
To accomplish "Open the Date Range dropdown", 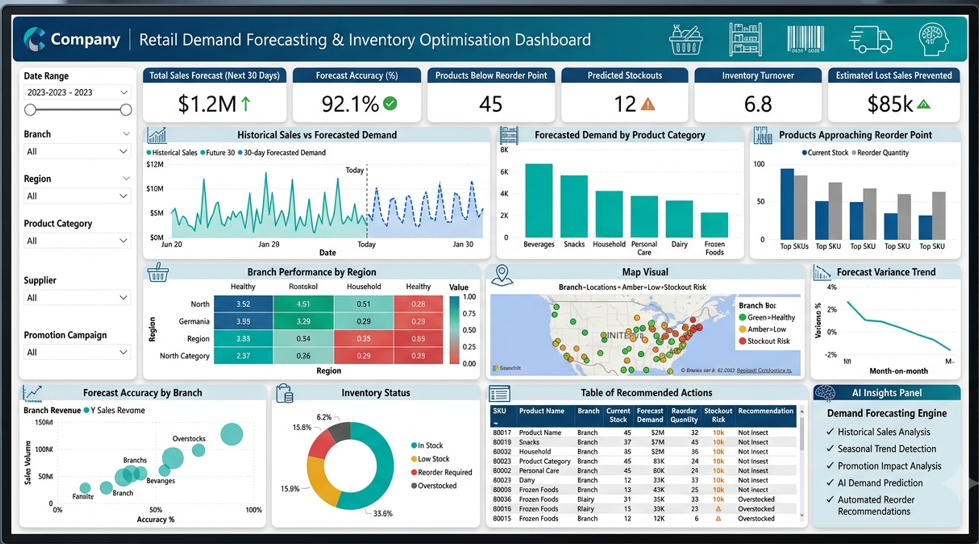I will pos(77,92).
